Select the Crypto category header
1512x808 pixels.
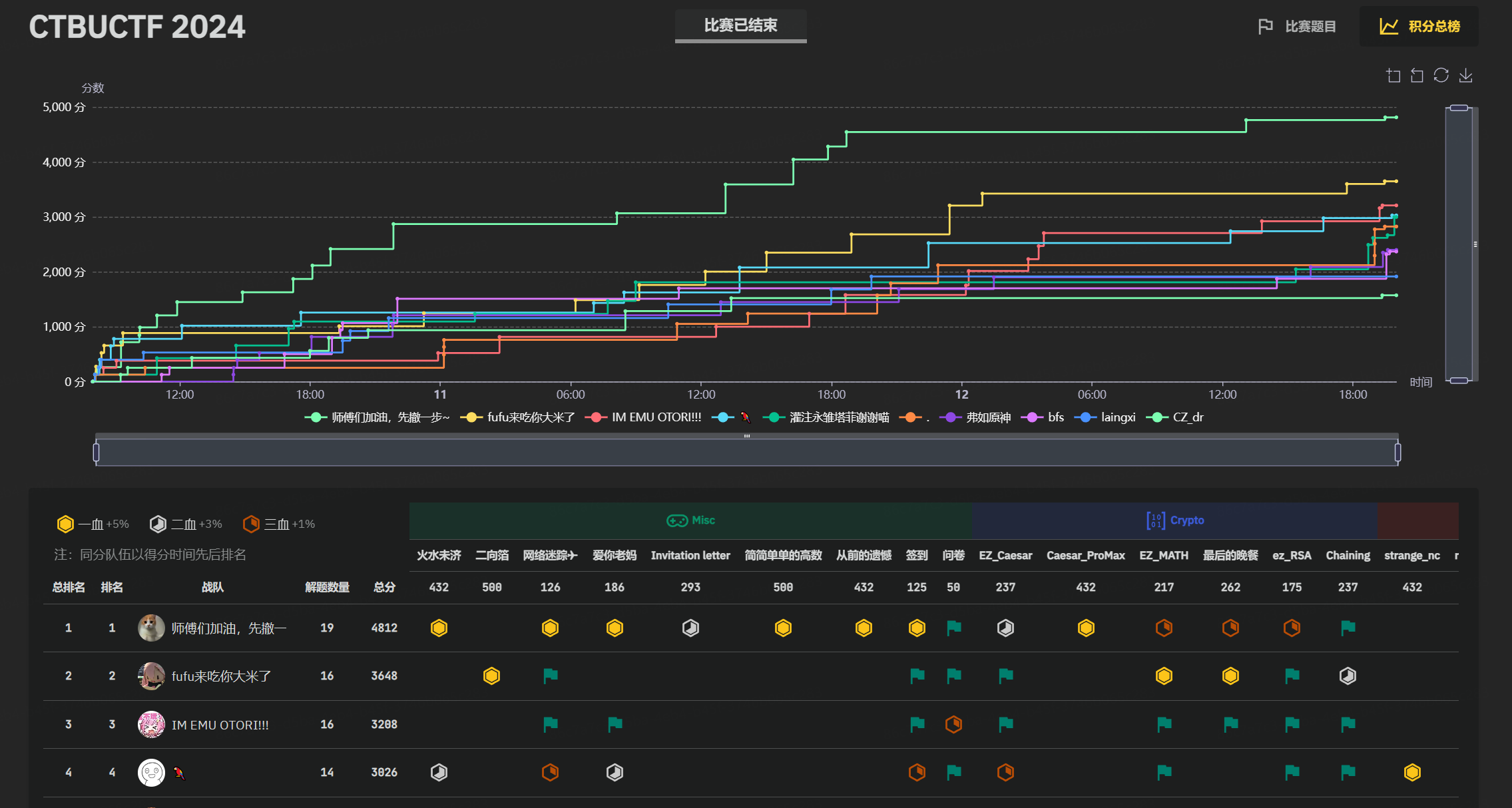pyautogui.click(x=1175, y=520)
